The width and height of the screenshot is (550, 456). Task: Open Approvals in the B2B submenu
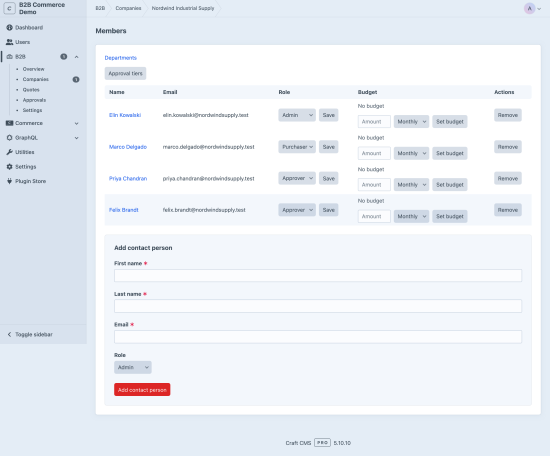[34, 100]
